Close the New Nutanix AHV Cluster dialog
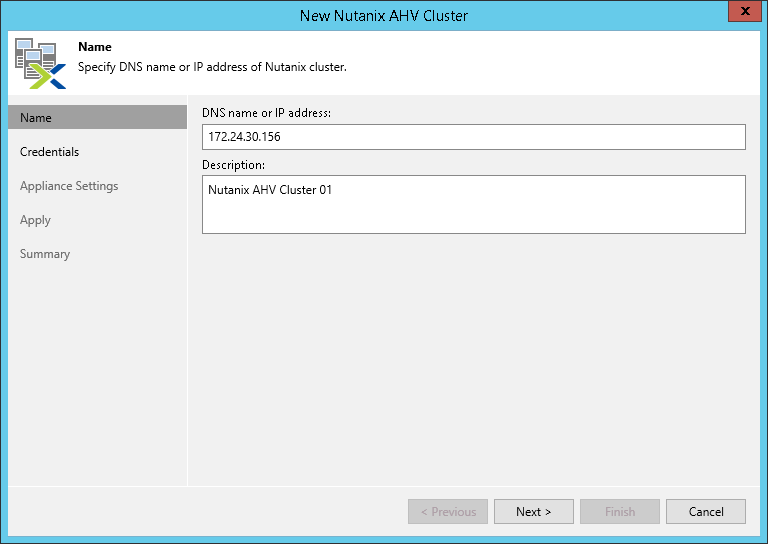This screenshot has height=544, width=768. tap(741, 13)
